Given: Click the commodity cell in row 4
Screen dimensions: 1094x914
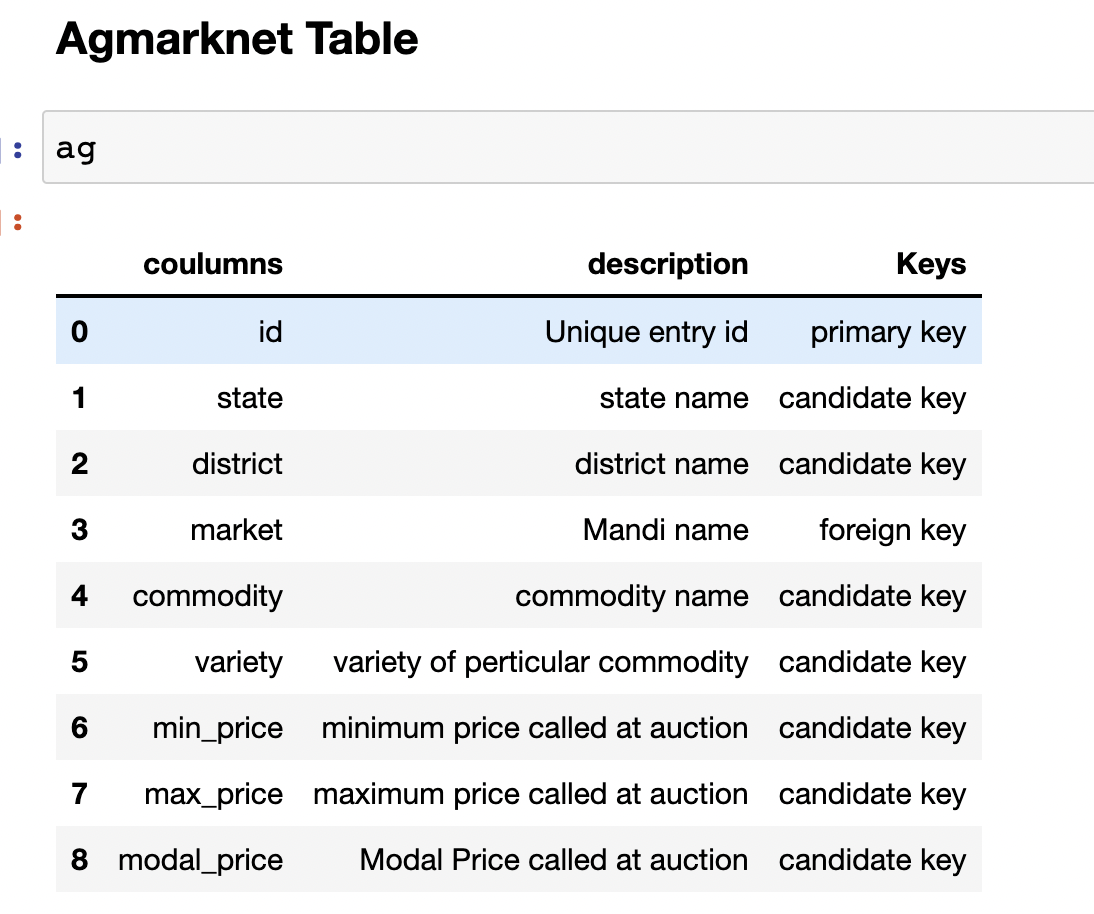Looking at the screenshot, I should tap(207, 595).
